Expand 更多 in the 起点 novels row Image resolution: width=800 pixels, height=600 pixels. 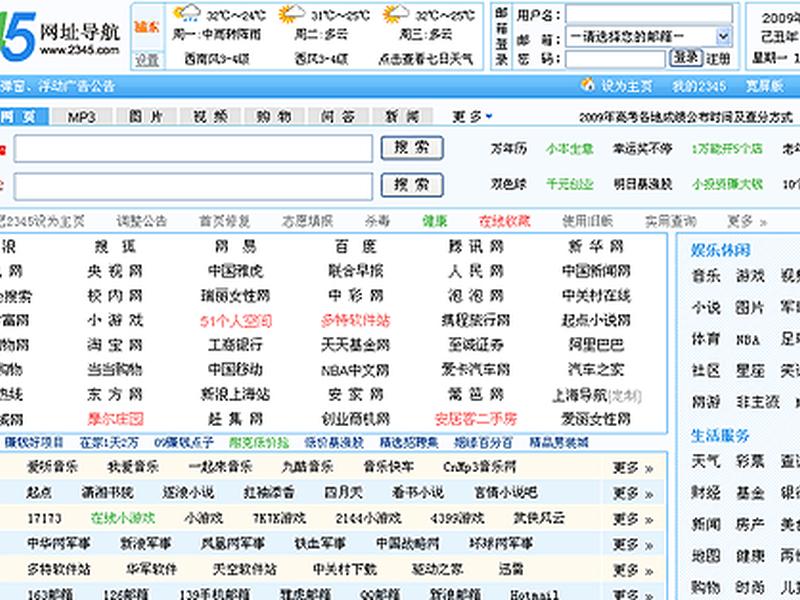tap(633, 493)
